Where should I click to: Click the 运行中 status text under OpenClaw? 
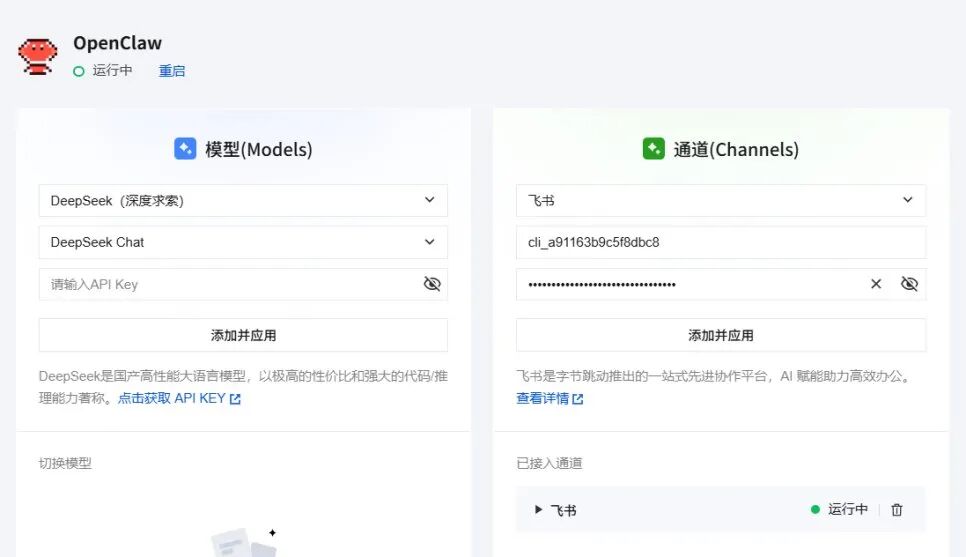coord(112,71)
